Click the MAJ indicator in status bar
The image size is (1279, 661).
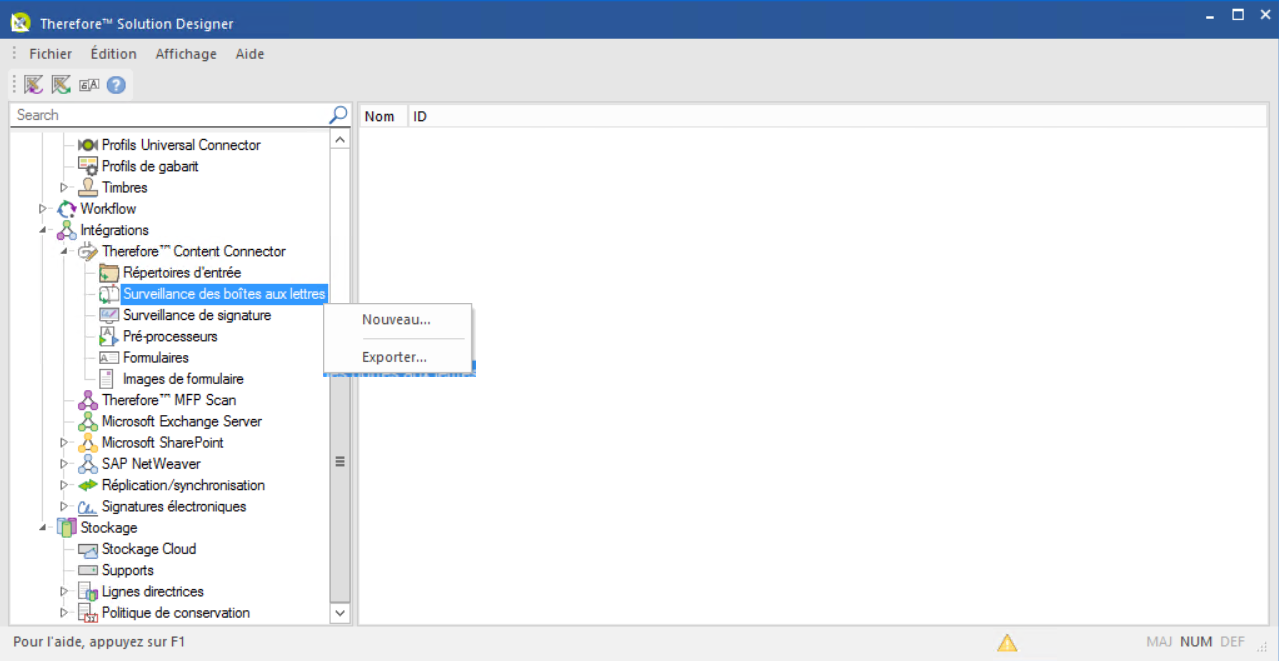point(1160,642)
